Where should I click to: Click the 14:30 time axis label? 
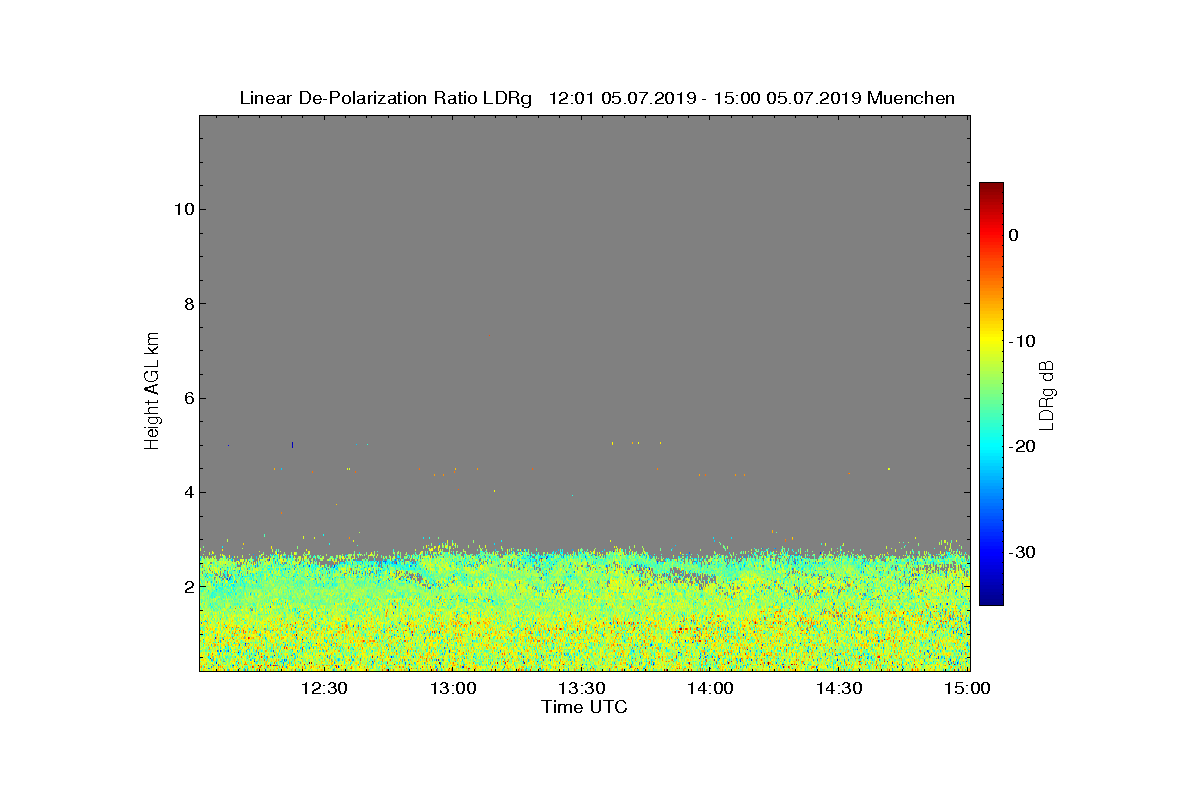point(840,688)
